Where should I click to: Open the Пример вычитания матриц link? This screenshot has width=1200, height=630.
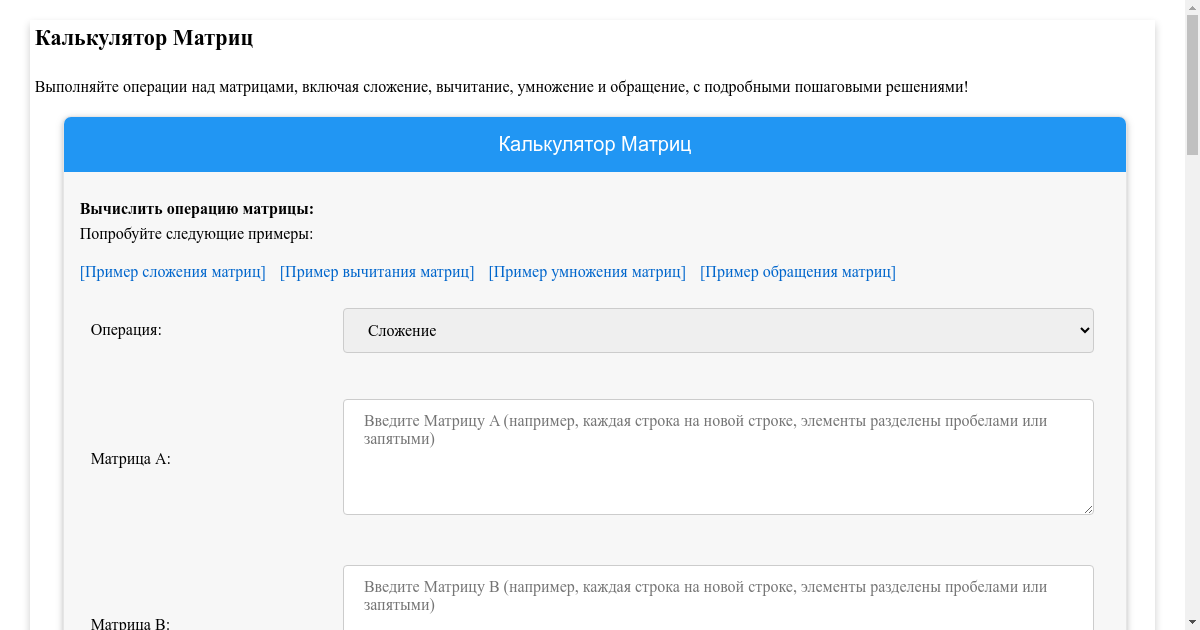(x=377, y=272)
